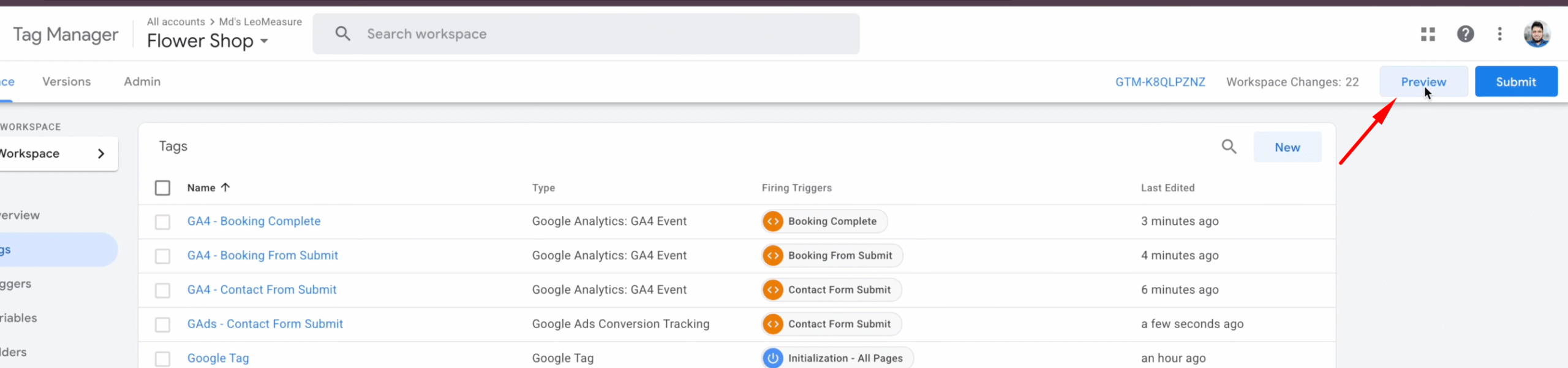
Task: Toggle the select all tags checkbox
Action: pyautogui.click(x=162, y=188)
